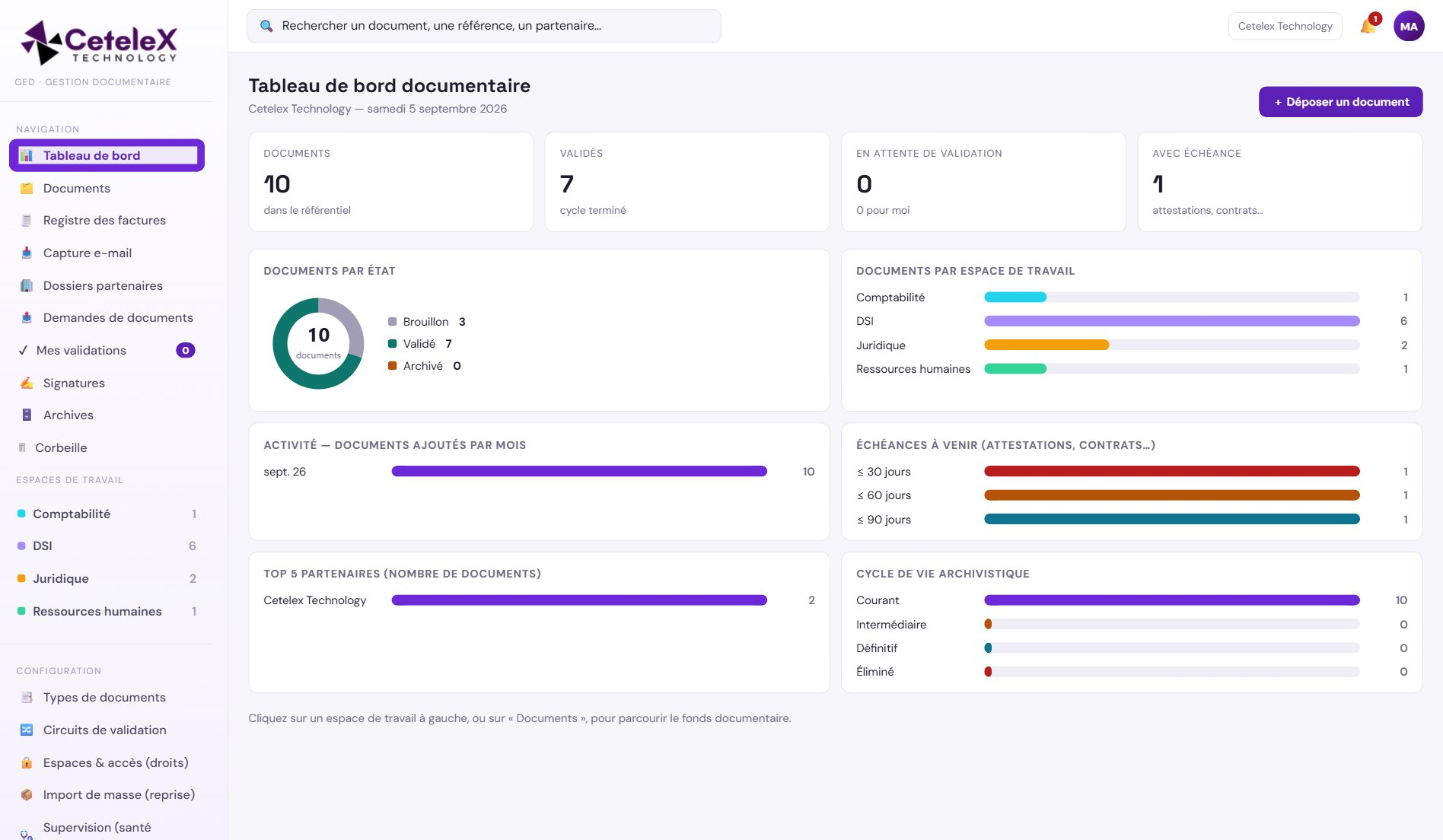Viewport: 1443px width, 840px height.
Task: Click the Brouillon legend entry
Action: 426,322
